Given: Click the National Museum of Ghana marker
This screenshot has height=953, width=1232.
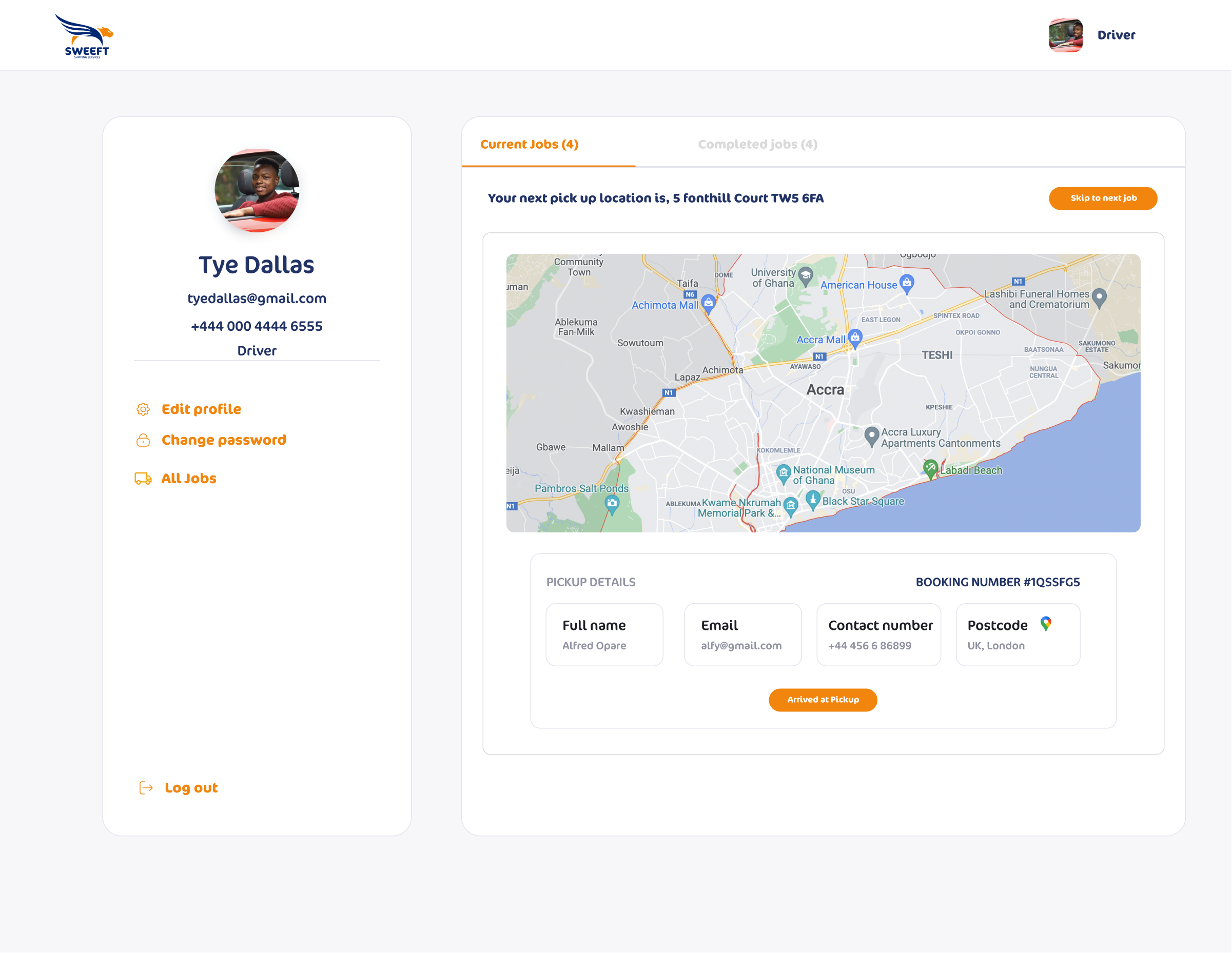Looking at the screenshot, I should (x=783, y=473).
